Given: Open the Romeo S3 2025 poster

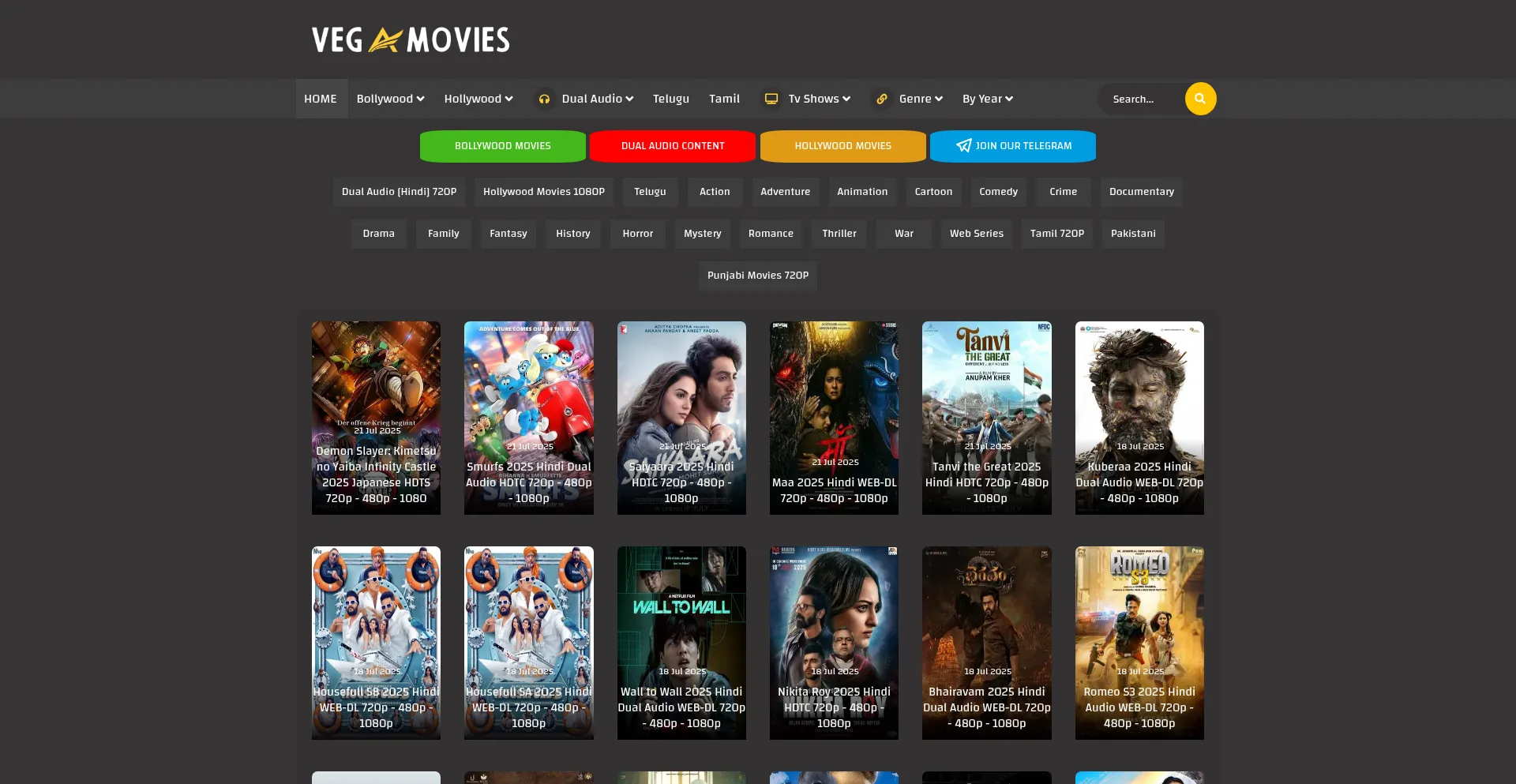Looking at the screenshot, I should click(1139, 643).
